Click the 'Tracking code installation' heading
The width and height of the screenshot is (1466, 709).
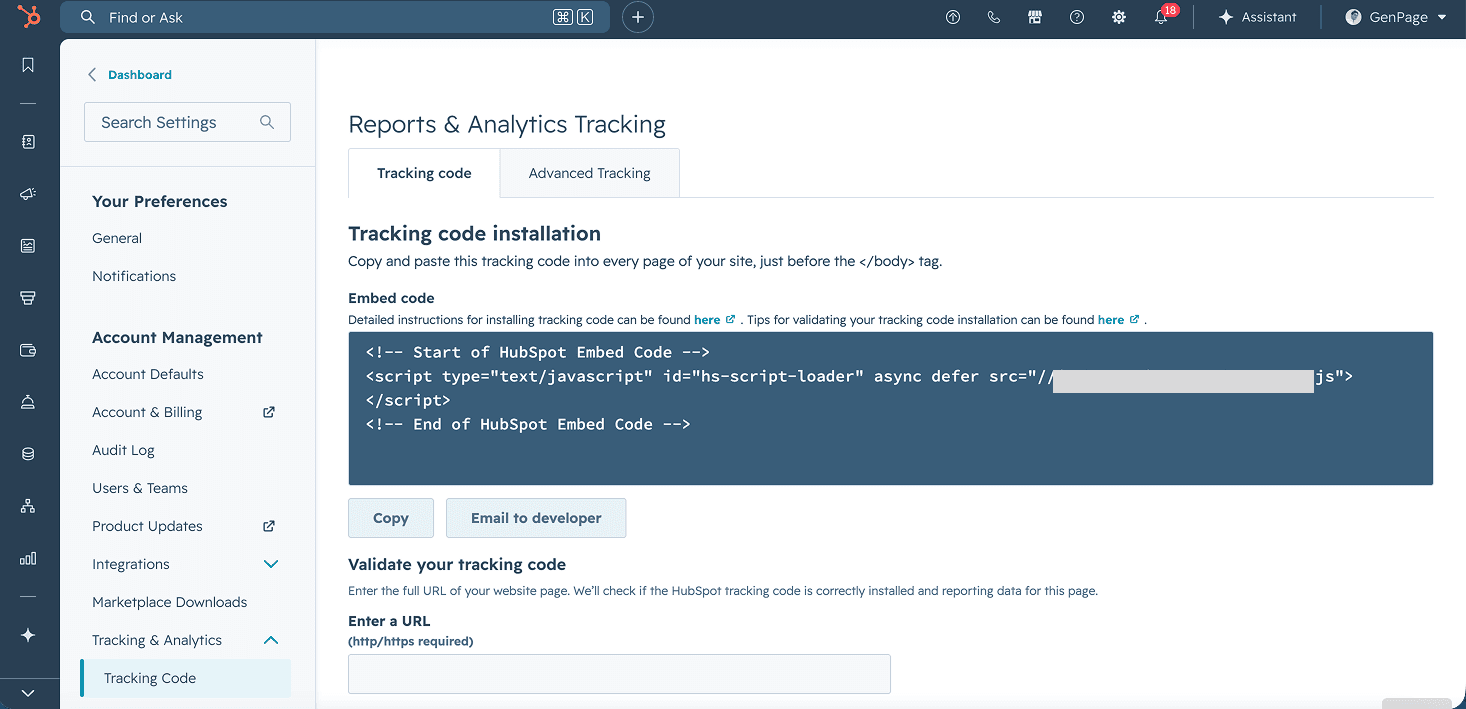475,234
